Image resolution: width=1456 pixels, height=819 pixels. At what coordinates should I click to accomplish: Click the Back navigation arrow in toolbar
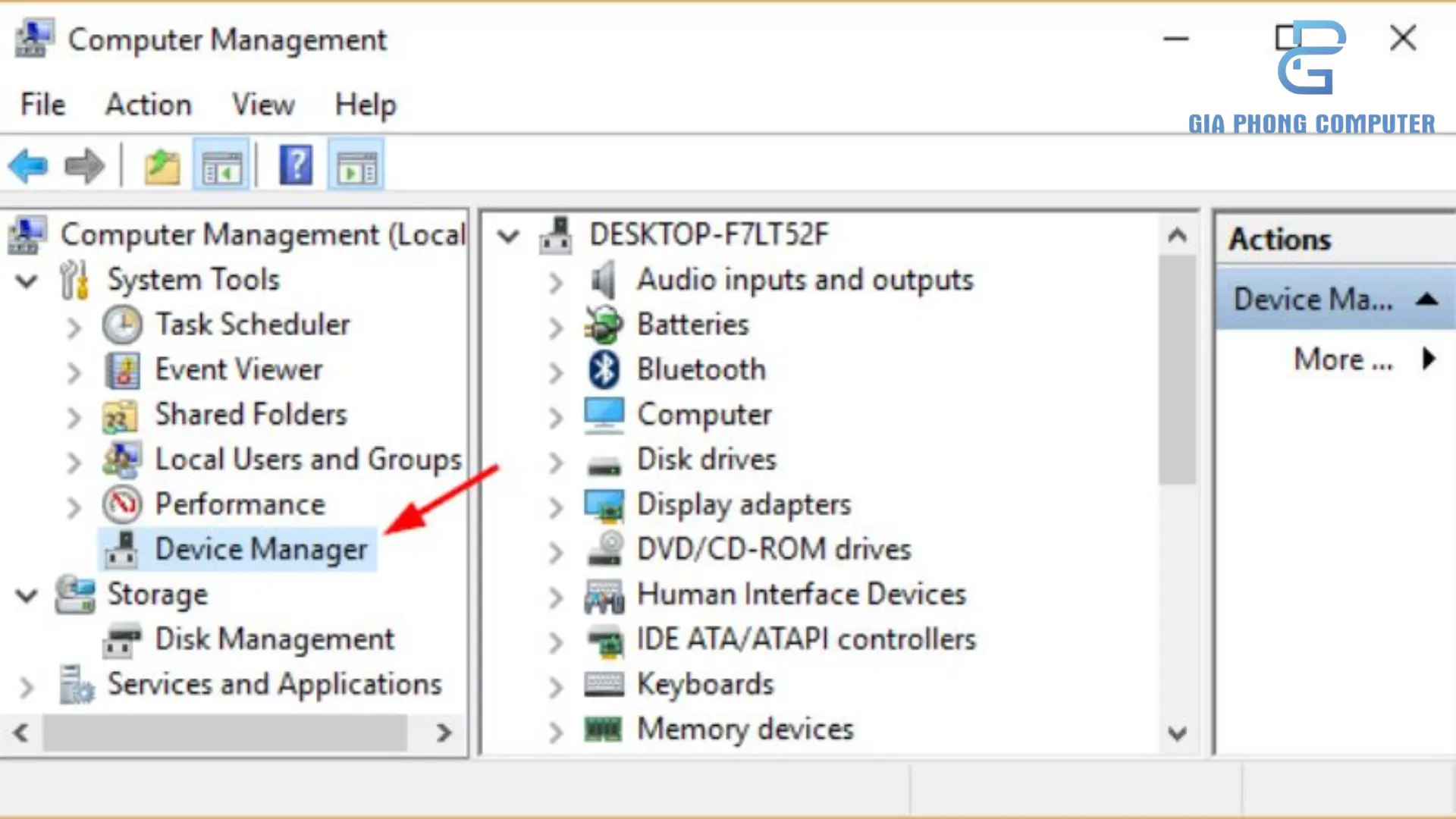(x=28, y=165)
